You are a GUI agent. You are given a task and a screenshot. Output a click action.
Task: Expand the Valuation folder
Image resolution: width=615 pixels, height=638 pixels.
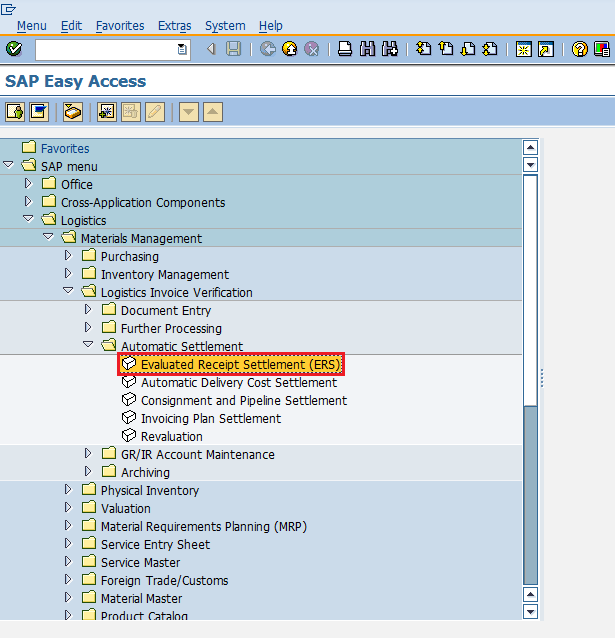[68, 507]
